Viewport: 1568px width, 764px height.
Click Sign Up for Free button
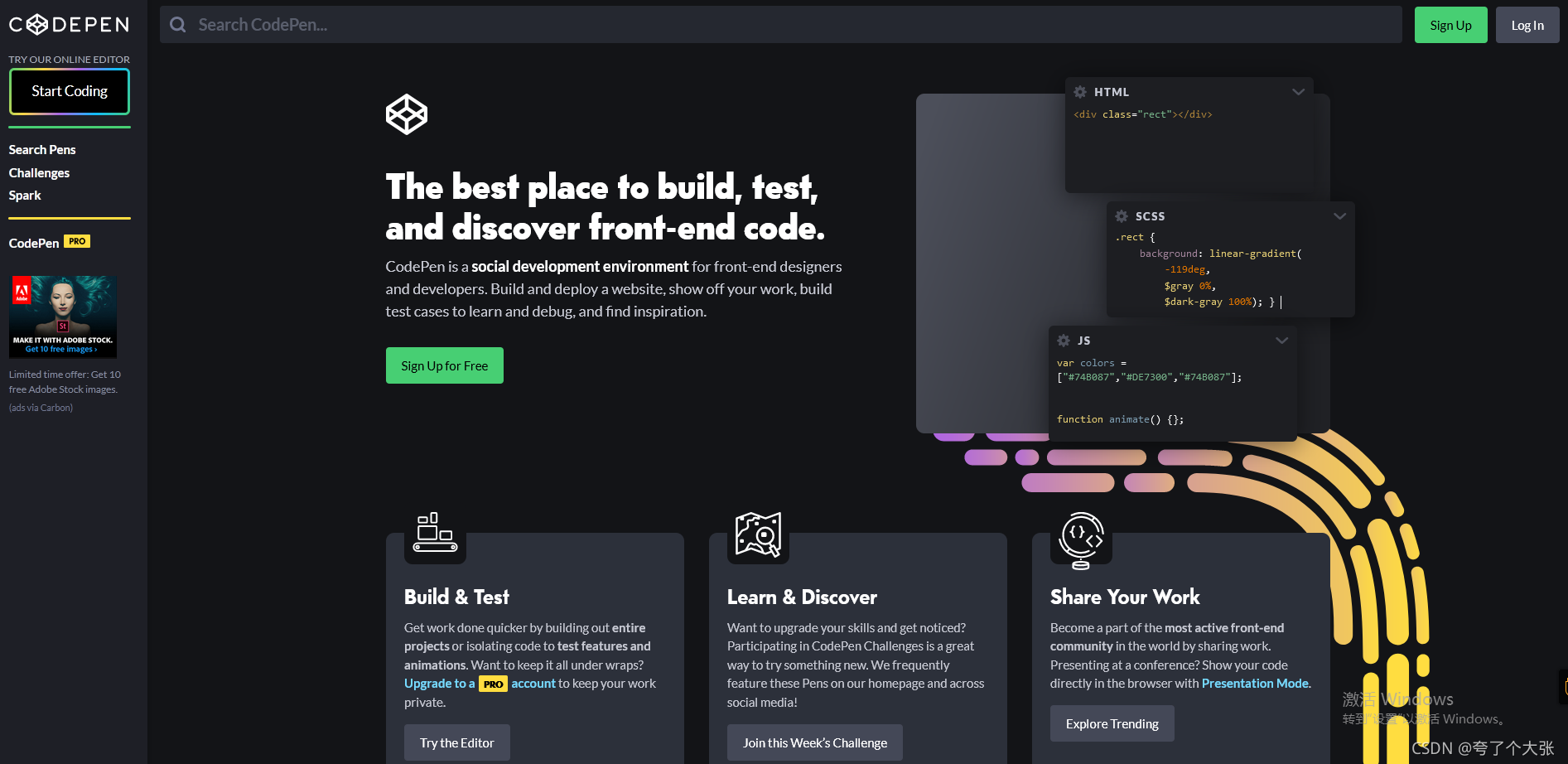pos(445,365)
